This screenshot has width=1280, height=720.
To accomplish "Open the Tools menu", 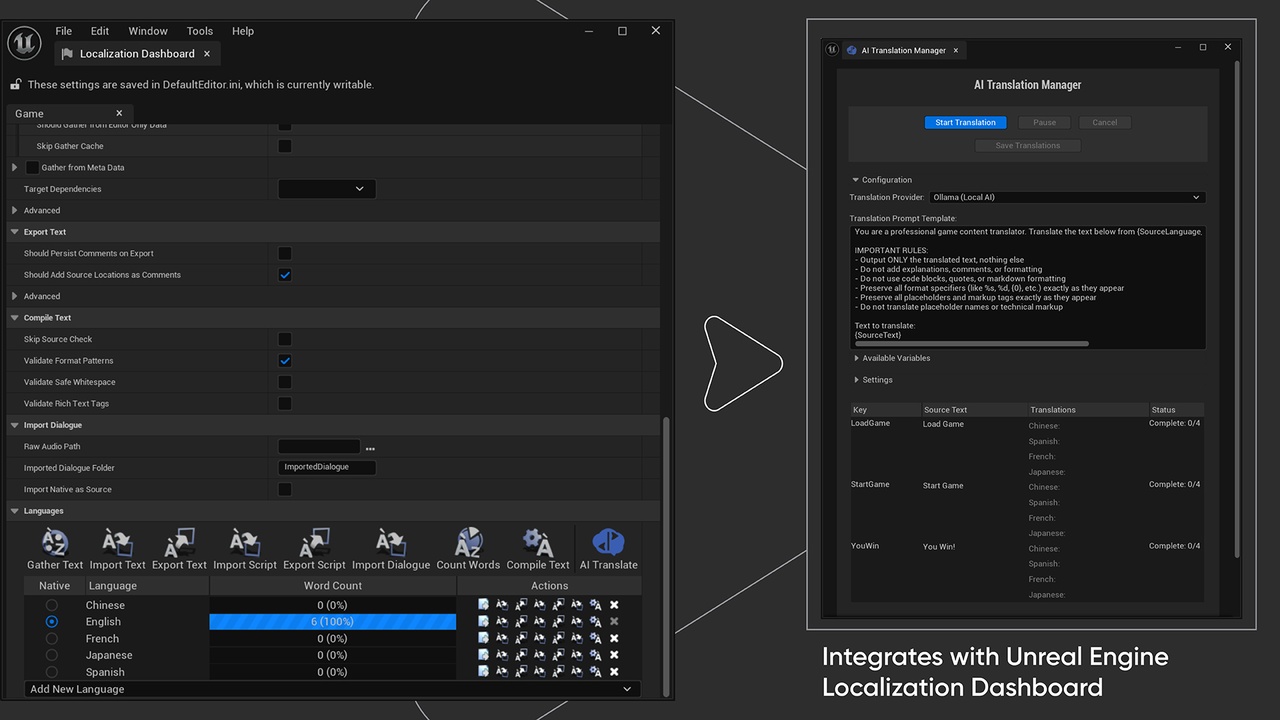I will [199, 30].
